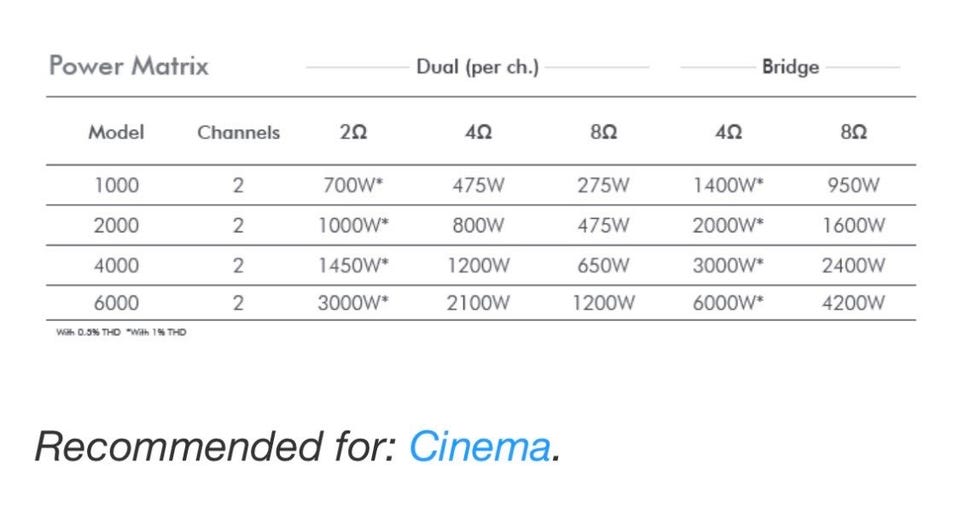The width and height of the screenshot is (960, 509).
Task: Click the Bridge group header
Action: (x=790, y=68)
